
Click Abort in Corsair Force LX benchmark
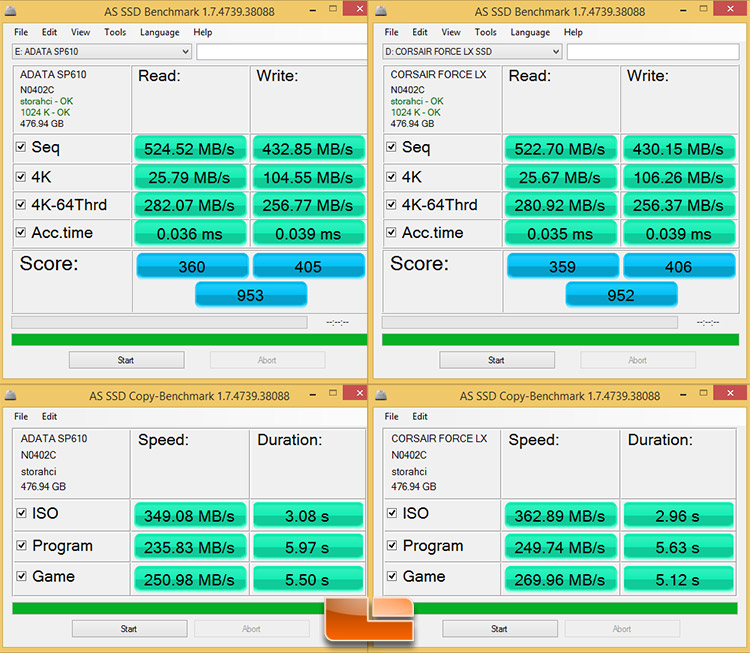point(638,360)
